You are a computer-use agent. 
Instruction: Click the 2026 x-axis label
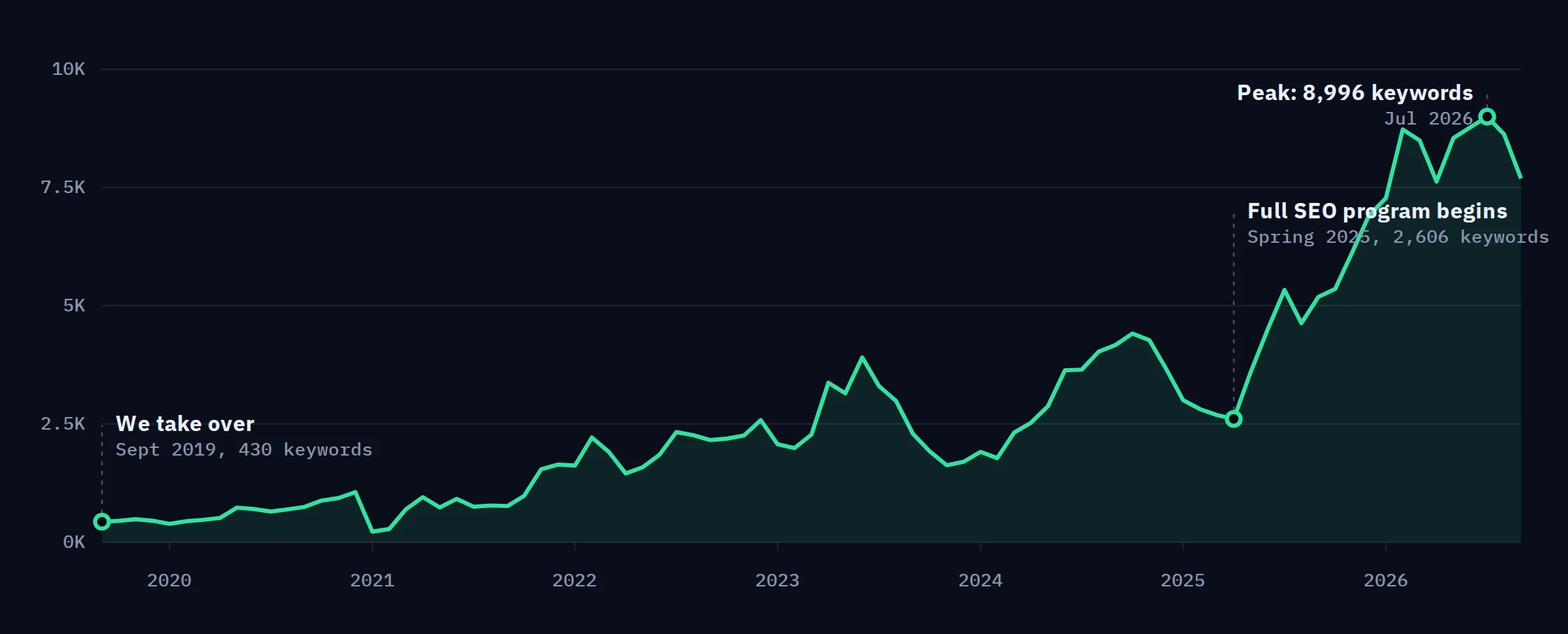tap(1386, 581)
